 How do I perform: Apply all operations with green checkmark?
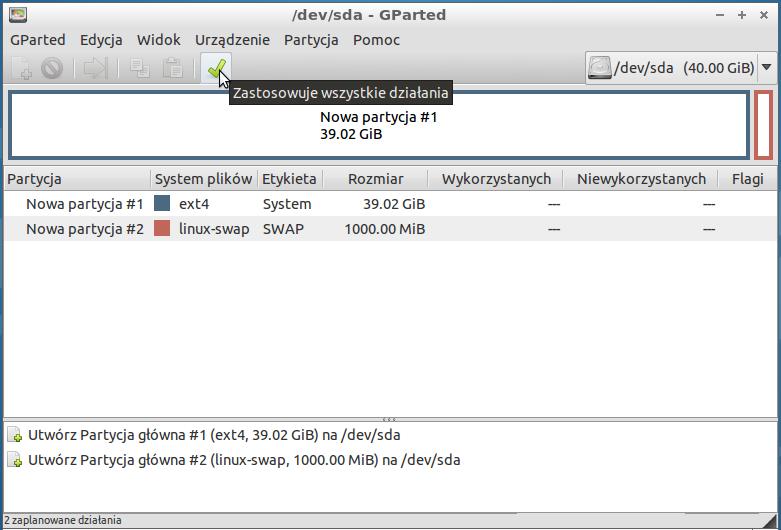216,68
